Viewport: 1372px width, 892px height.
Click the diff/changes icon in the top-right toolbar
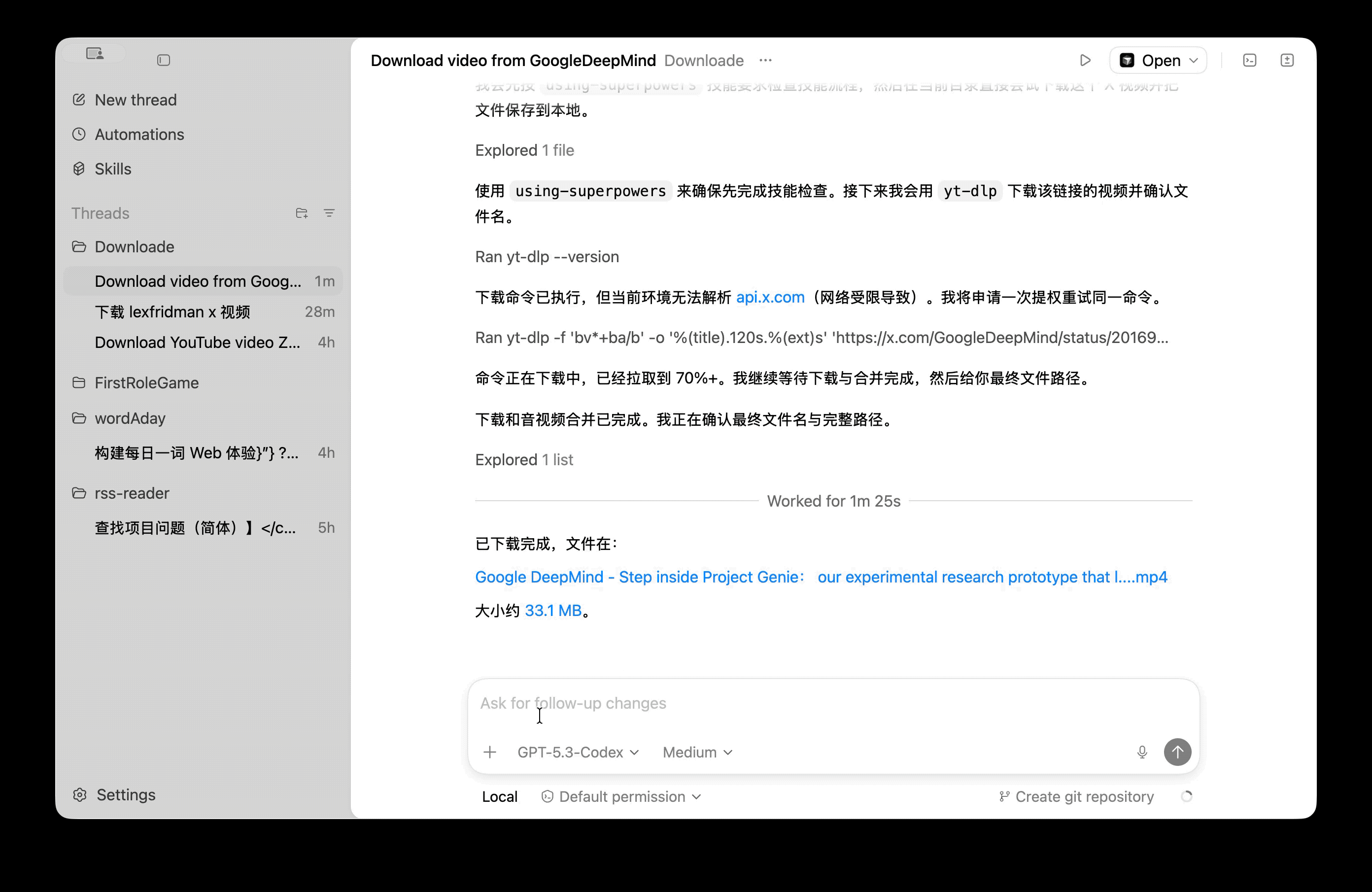click(1287, 60)
